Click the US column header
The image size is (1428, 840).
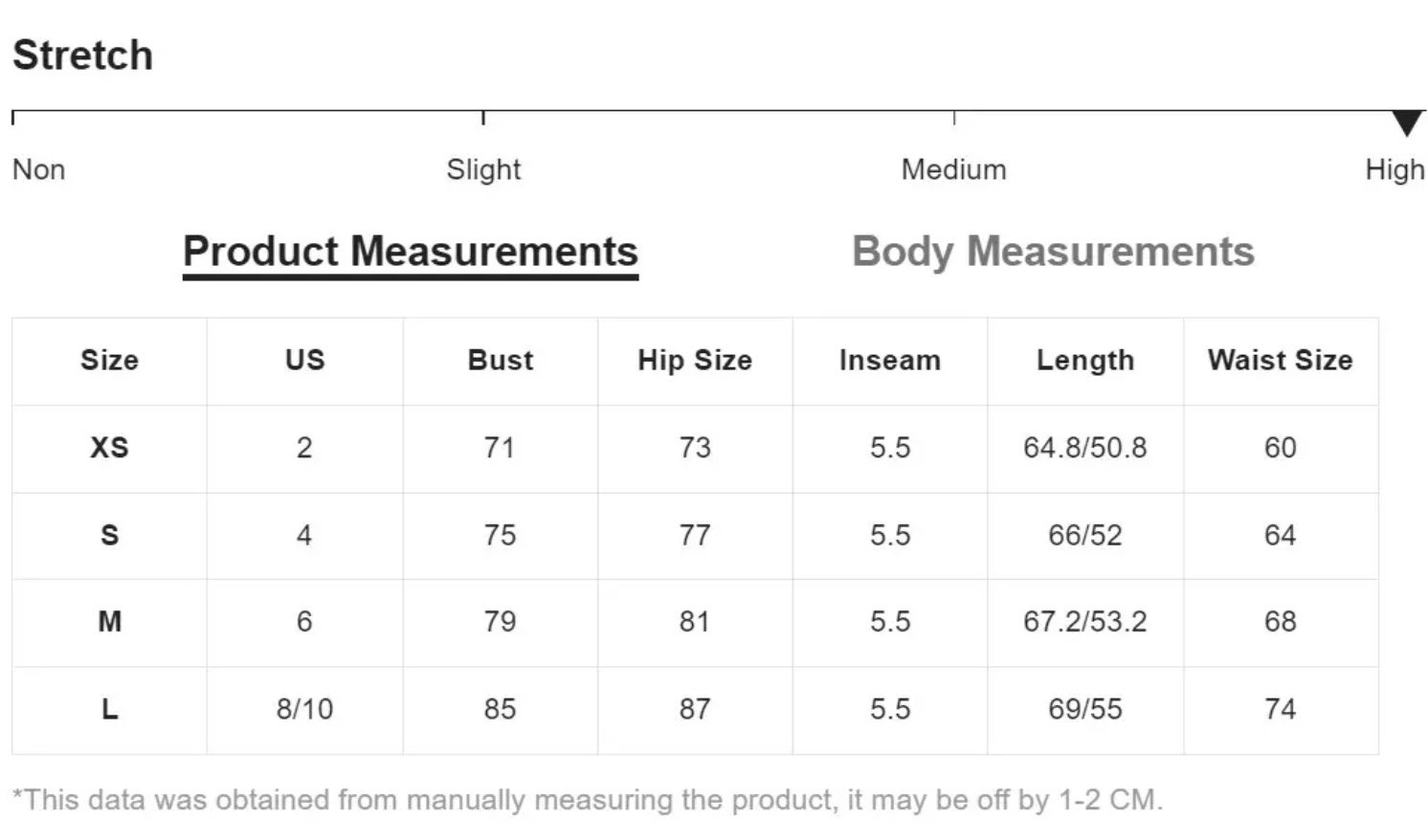coord(304,361)
